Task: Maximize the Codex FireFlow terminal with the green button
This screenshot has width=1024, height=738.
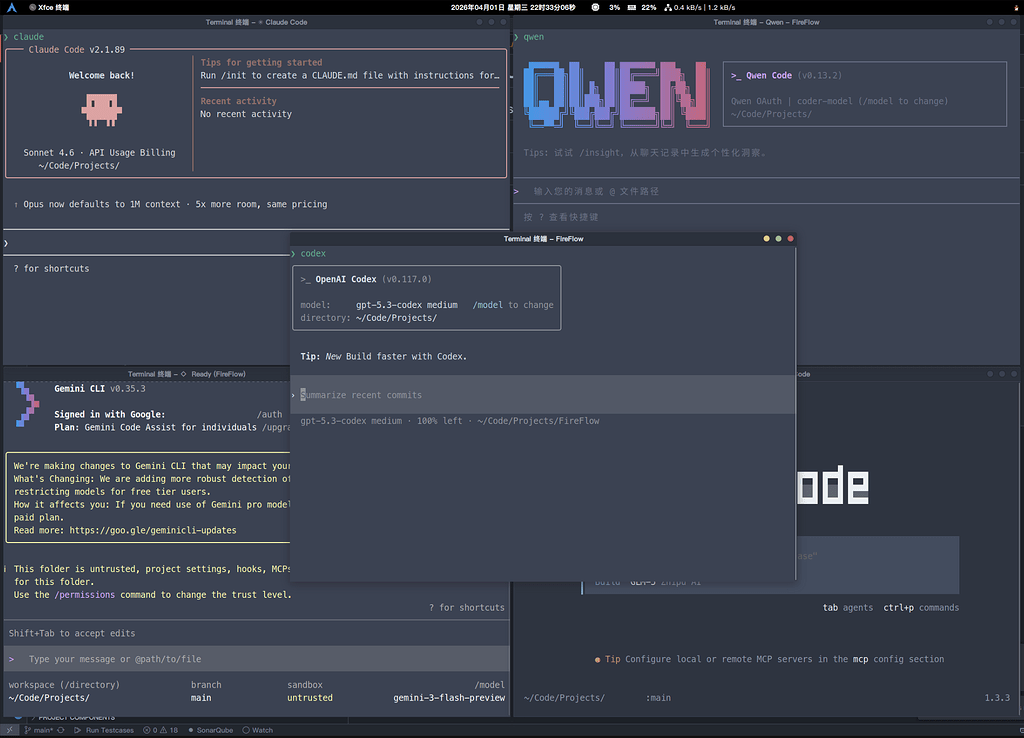Action: click(778, 238)
